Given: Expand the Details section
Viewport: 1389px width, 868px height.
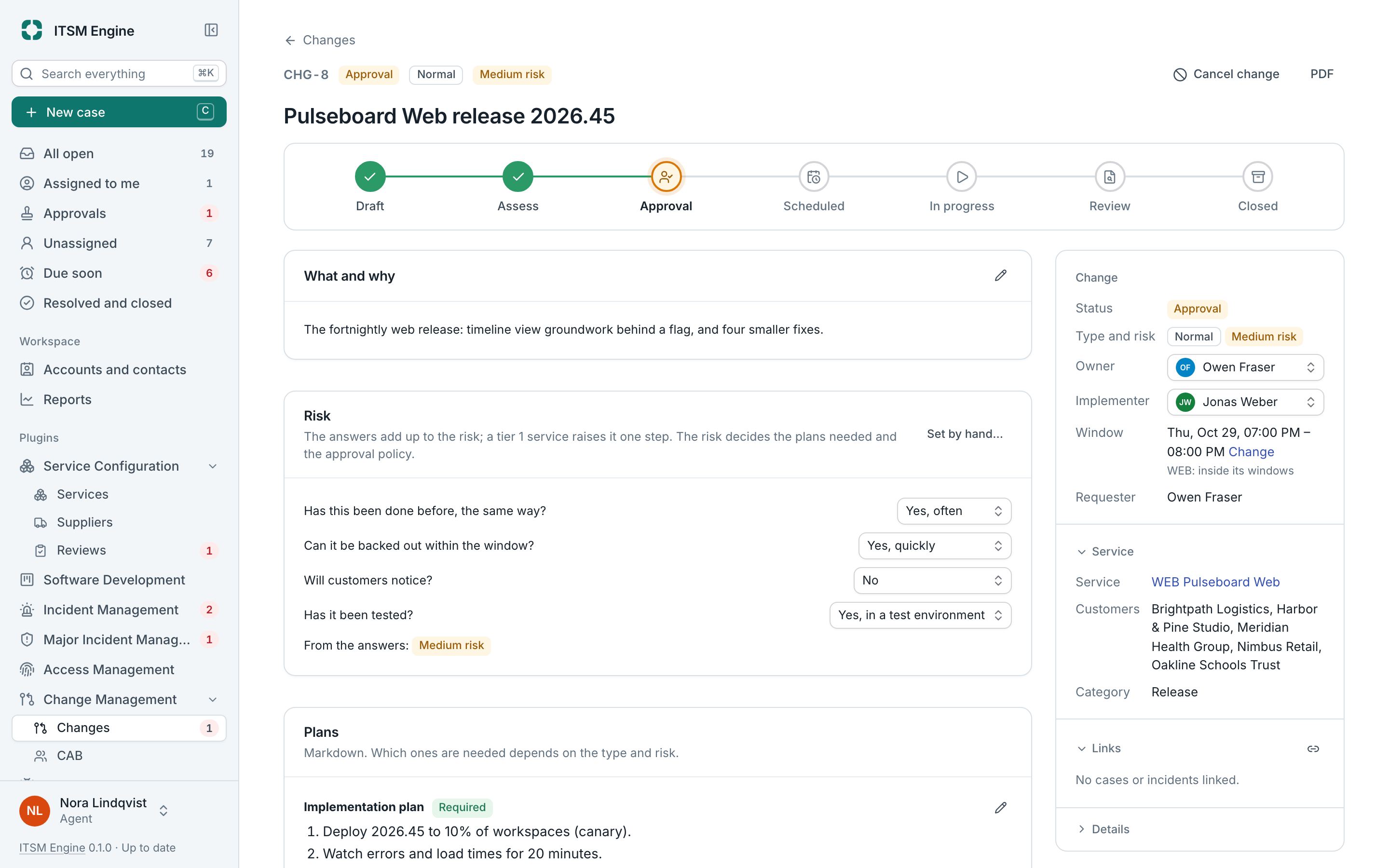Looking at the screenshot, I should click(x=1103, y=829).
